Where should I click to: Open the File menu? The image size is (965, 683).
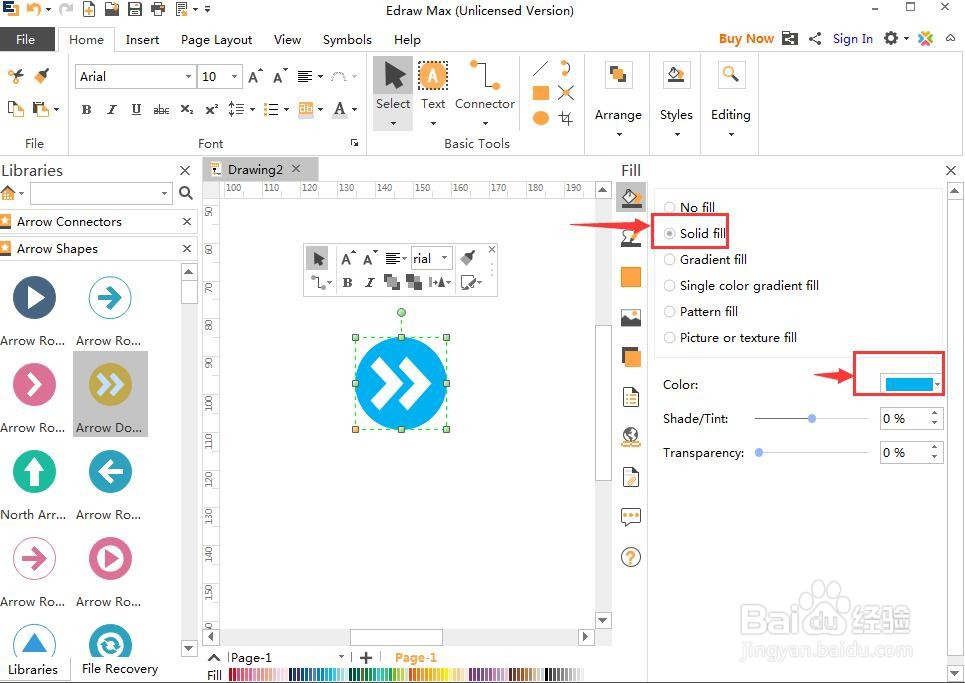(x=26, y=39)
